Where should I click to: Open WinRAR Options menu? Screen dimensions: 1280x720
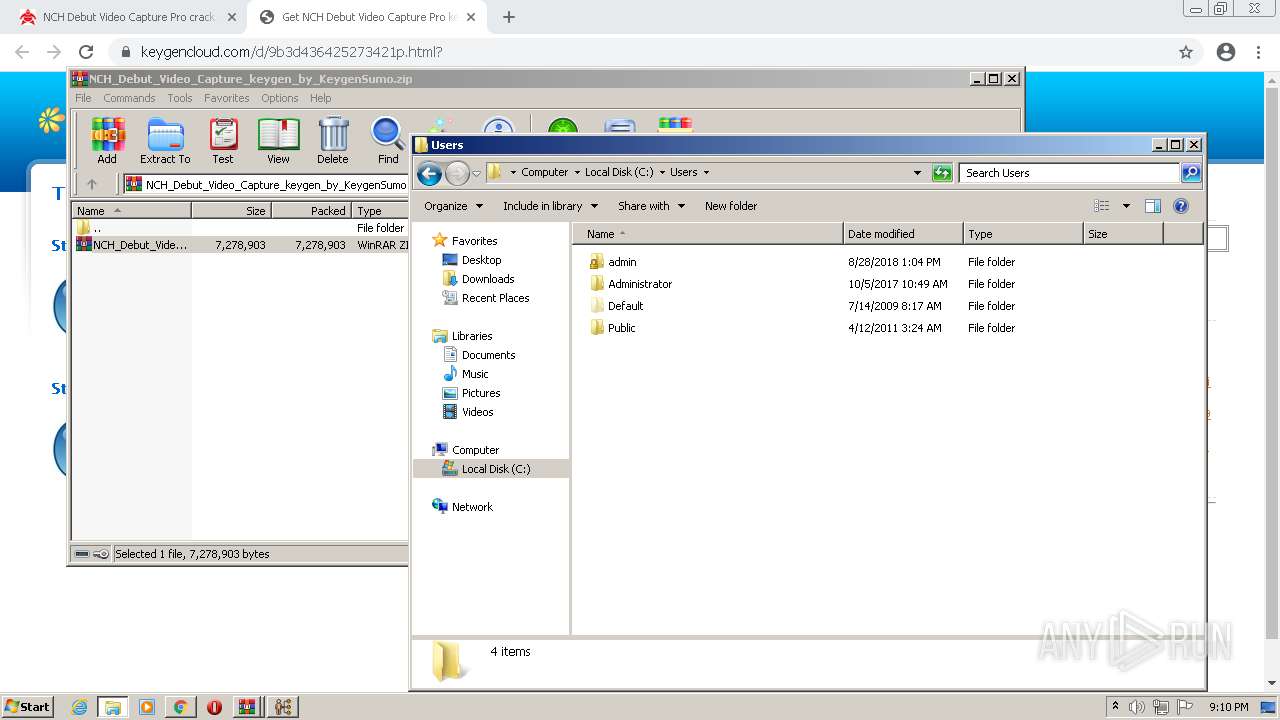point(280,98)
